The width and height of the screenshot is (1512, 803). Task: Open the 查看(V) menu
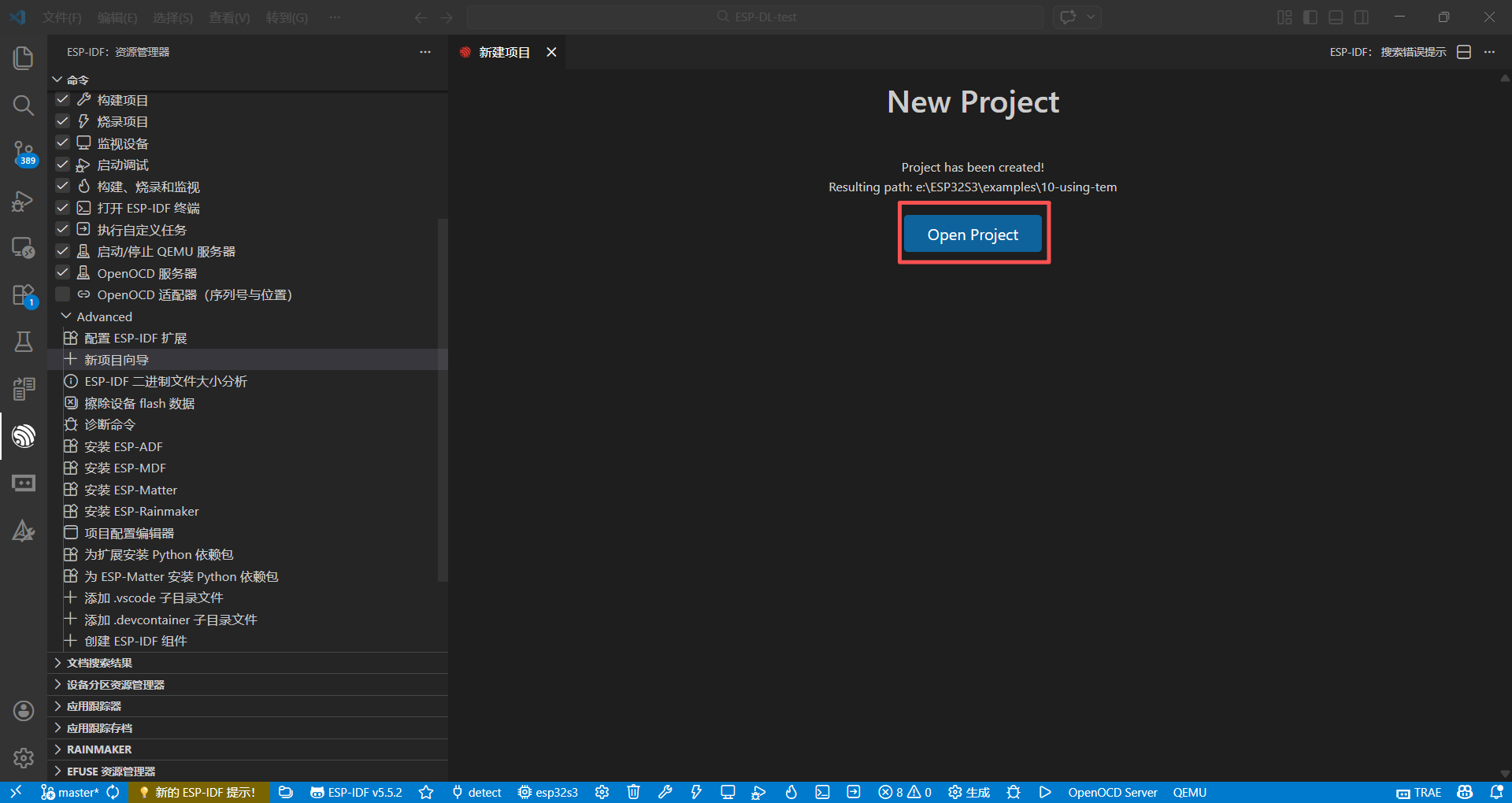click(229, 17)
